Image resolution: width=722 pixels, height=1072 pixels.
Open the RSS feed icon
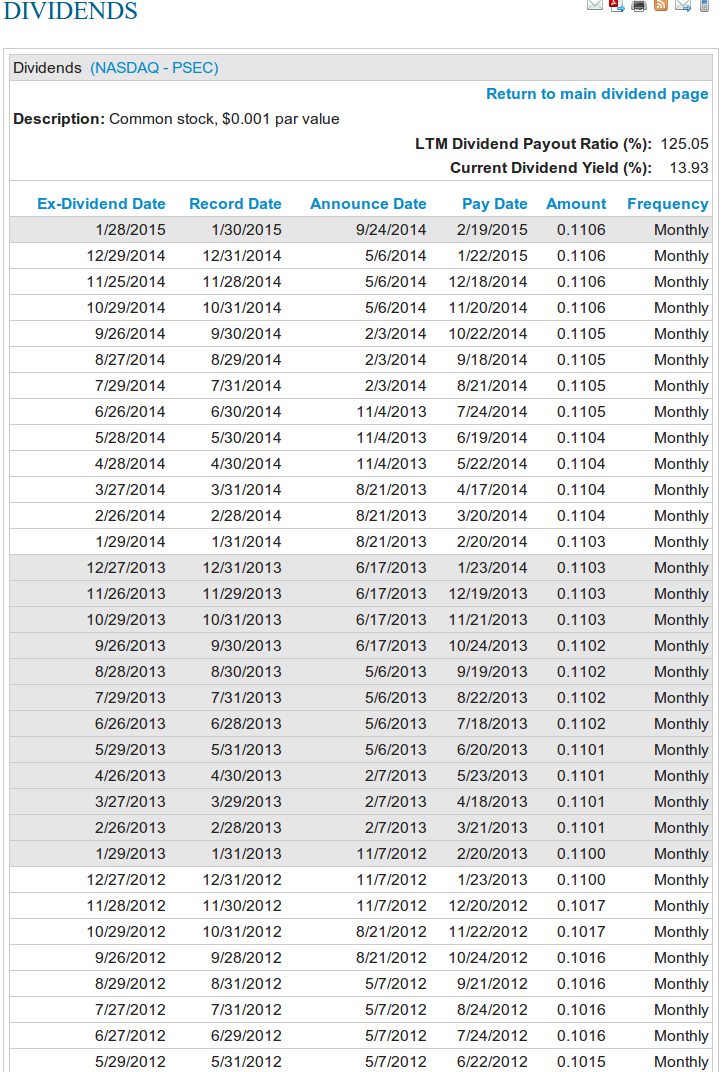pyautogui.click(x=661, y=5)
